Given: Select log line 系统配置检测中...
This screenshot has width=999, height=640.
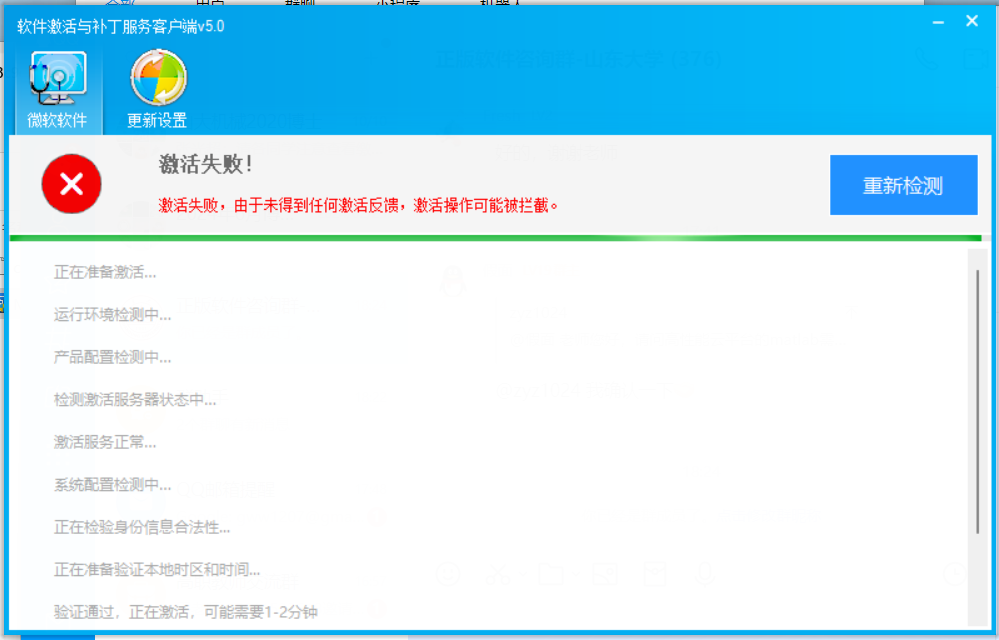Looking at the screenshot, I should pyautogui.click(x=113, y=485).
